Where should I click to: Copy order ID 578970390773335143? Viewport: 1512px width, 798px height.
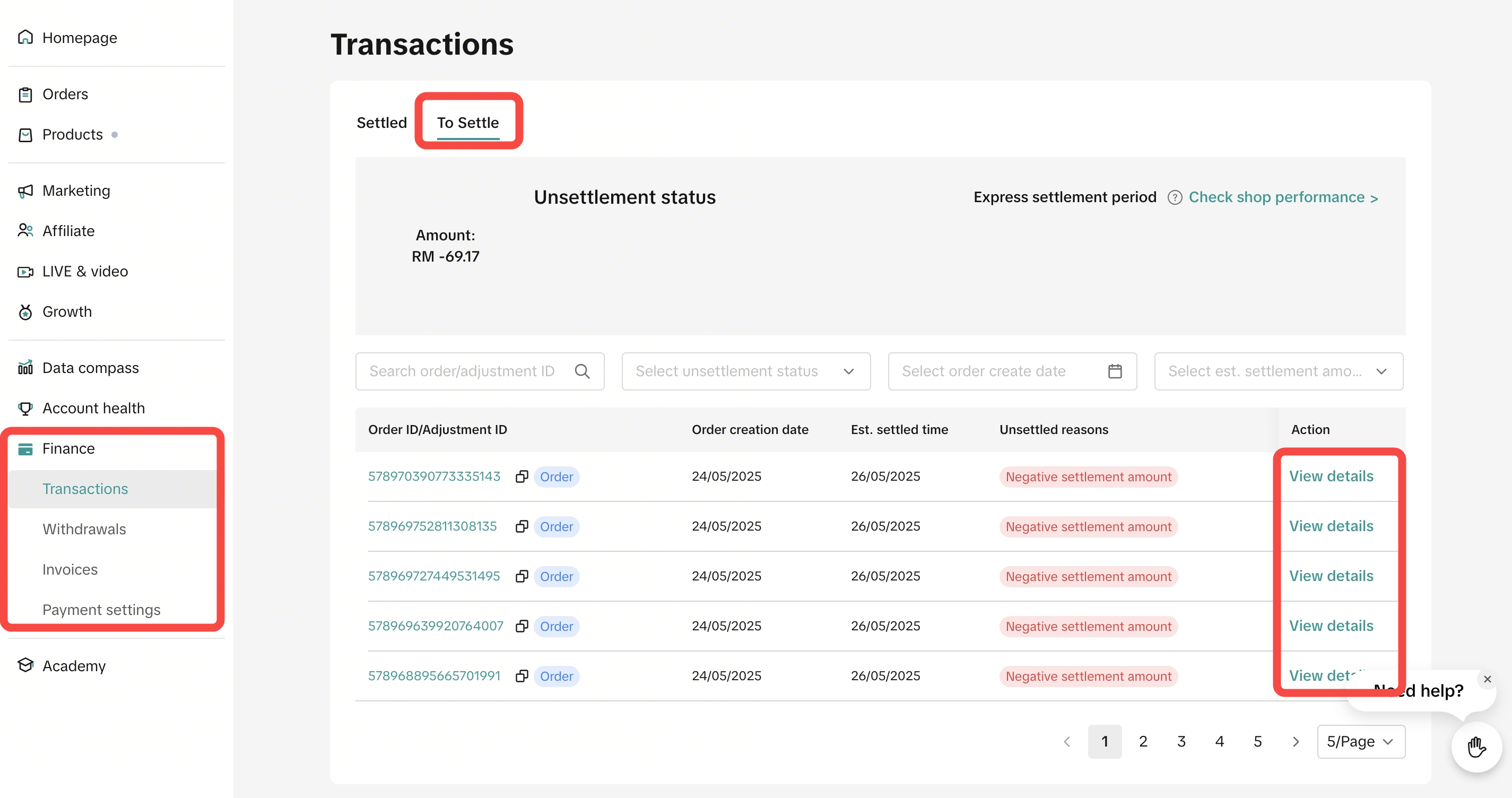click(x=521, y=476)
